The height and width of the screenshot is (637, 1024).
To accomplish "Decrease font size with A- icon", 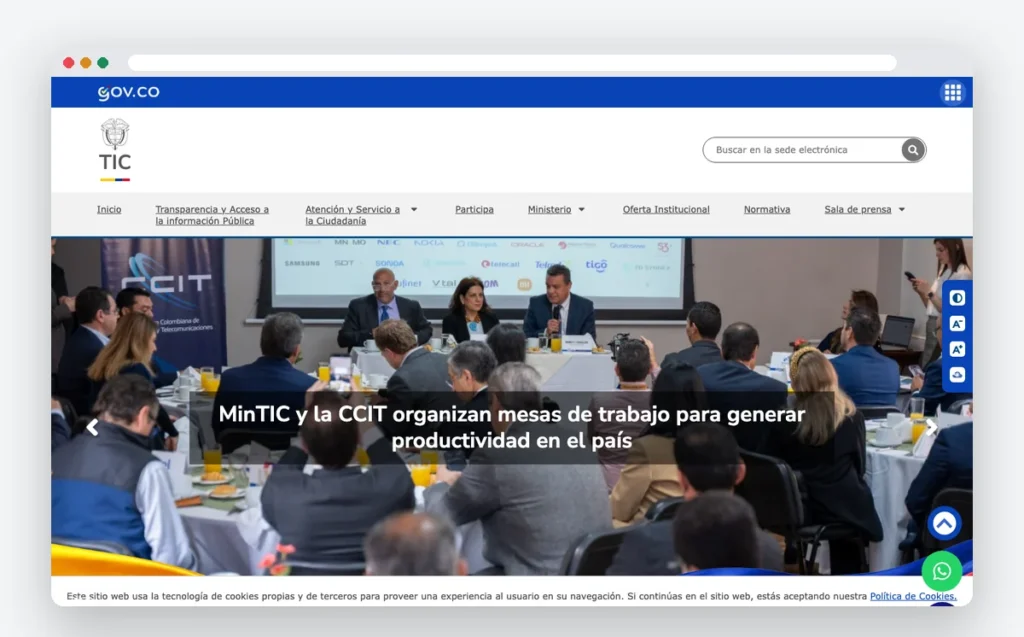I will (x=957, y=324).
